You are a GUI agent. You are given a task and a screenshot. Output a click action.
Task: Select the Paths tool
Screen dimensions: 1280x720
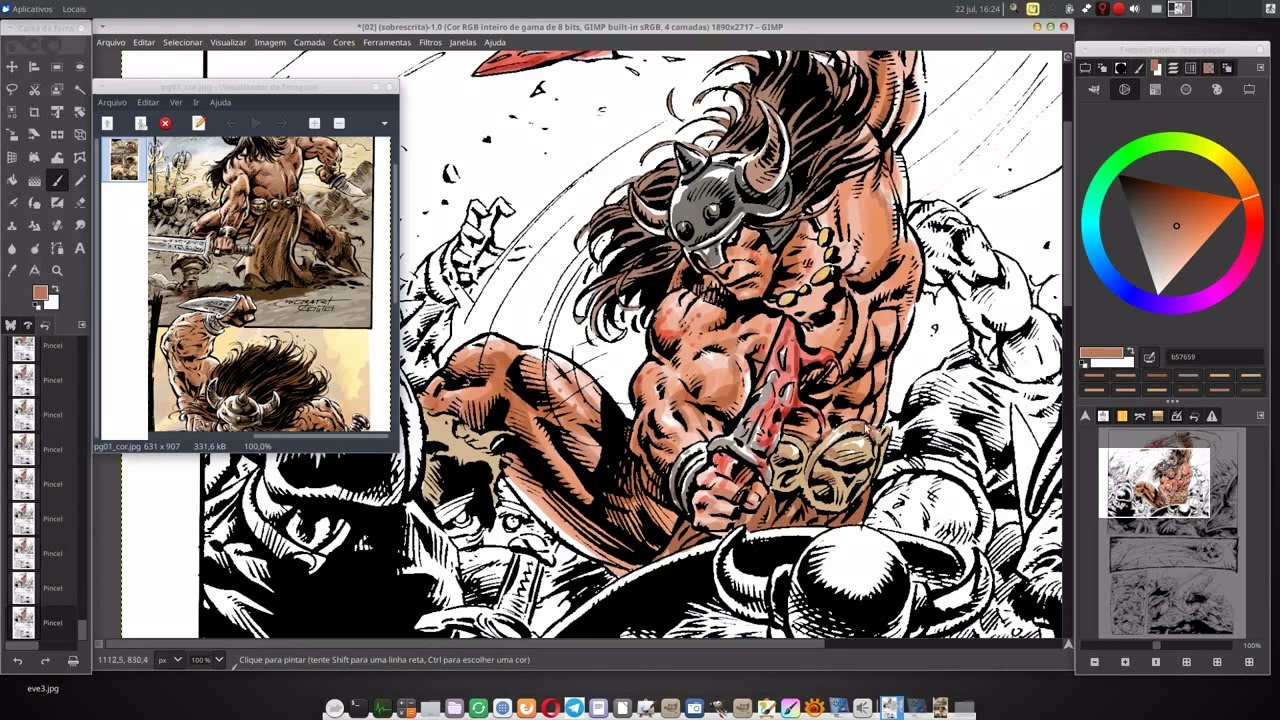click(x=57, y=247)
